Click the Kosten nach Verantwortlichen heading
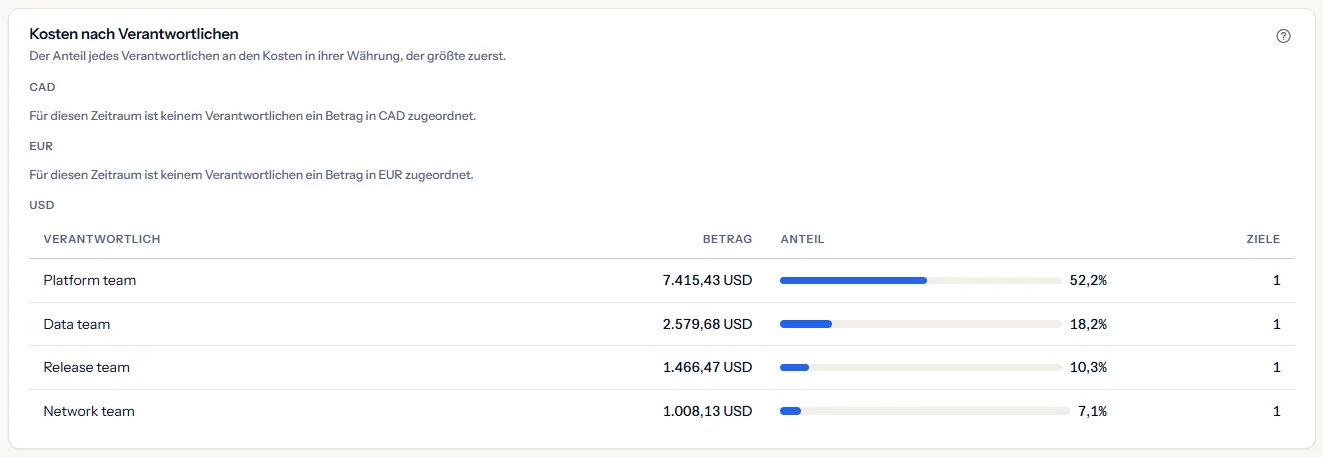Image resolution: width=1323 pixels, height=457 pixels. [x=134, y=35]
